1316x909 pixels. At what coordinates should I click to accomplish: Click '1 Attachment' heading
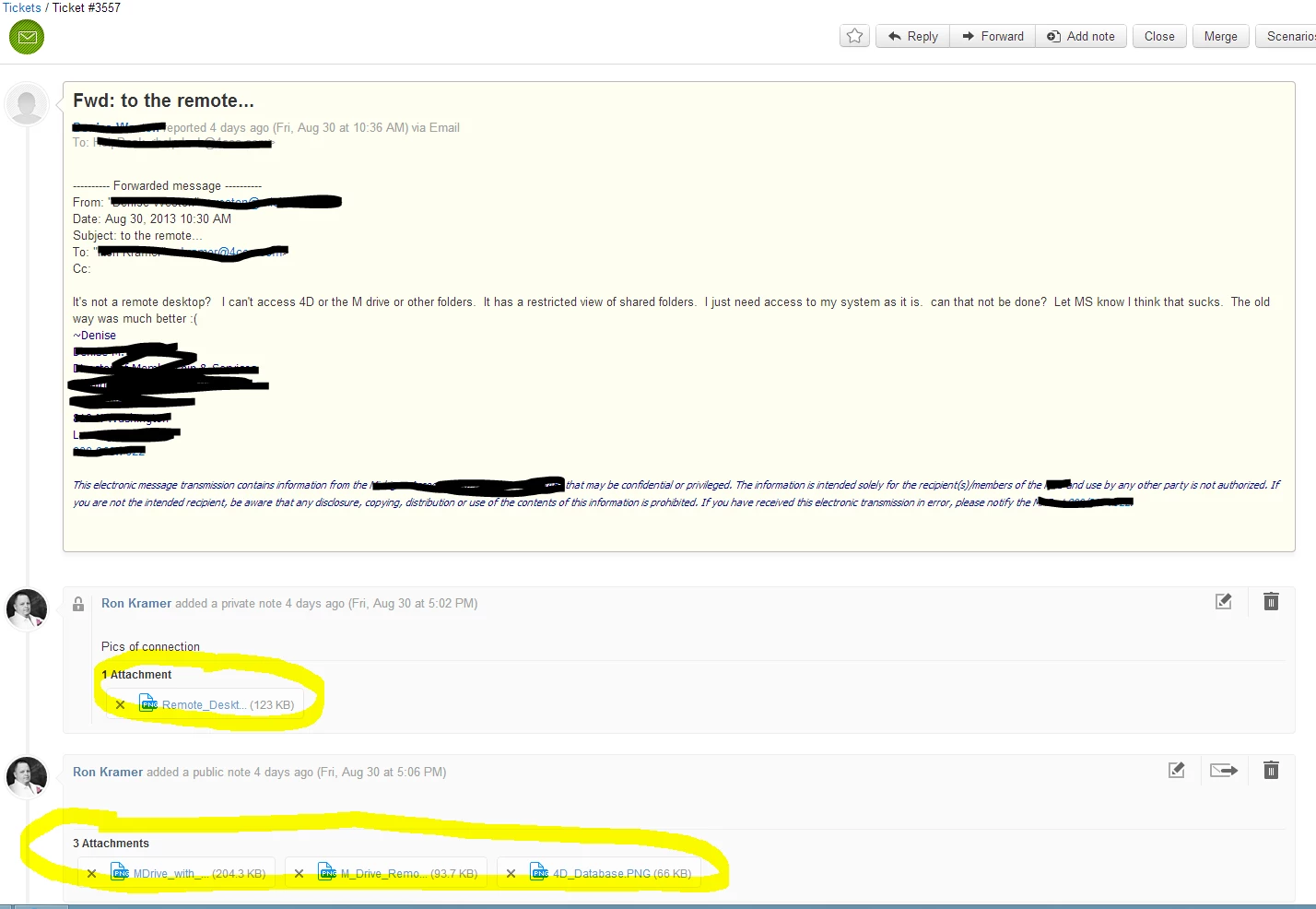click(x=136, y=675)
